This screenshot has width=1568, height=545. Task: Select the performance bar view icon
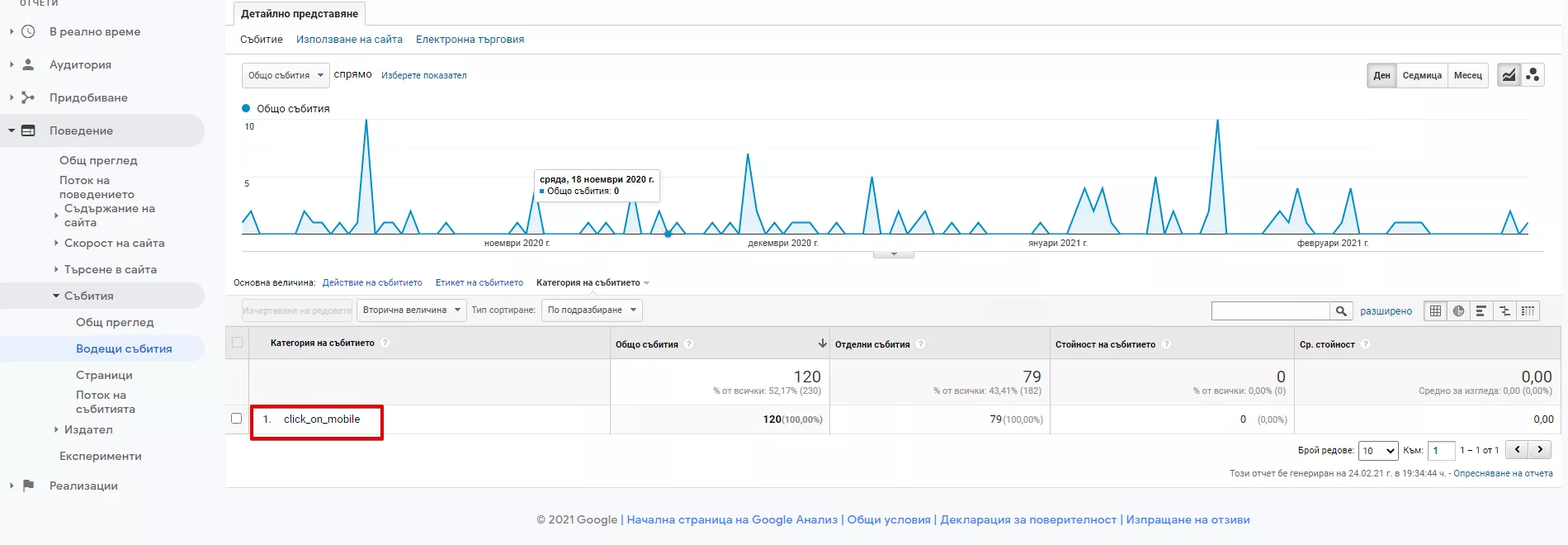click(x=1481, y=310)
